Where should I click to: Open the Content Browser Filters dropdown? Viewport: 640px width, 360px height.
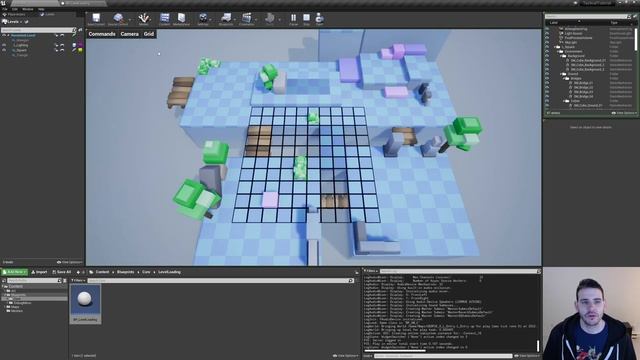click(78, 280)
